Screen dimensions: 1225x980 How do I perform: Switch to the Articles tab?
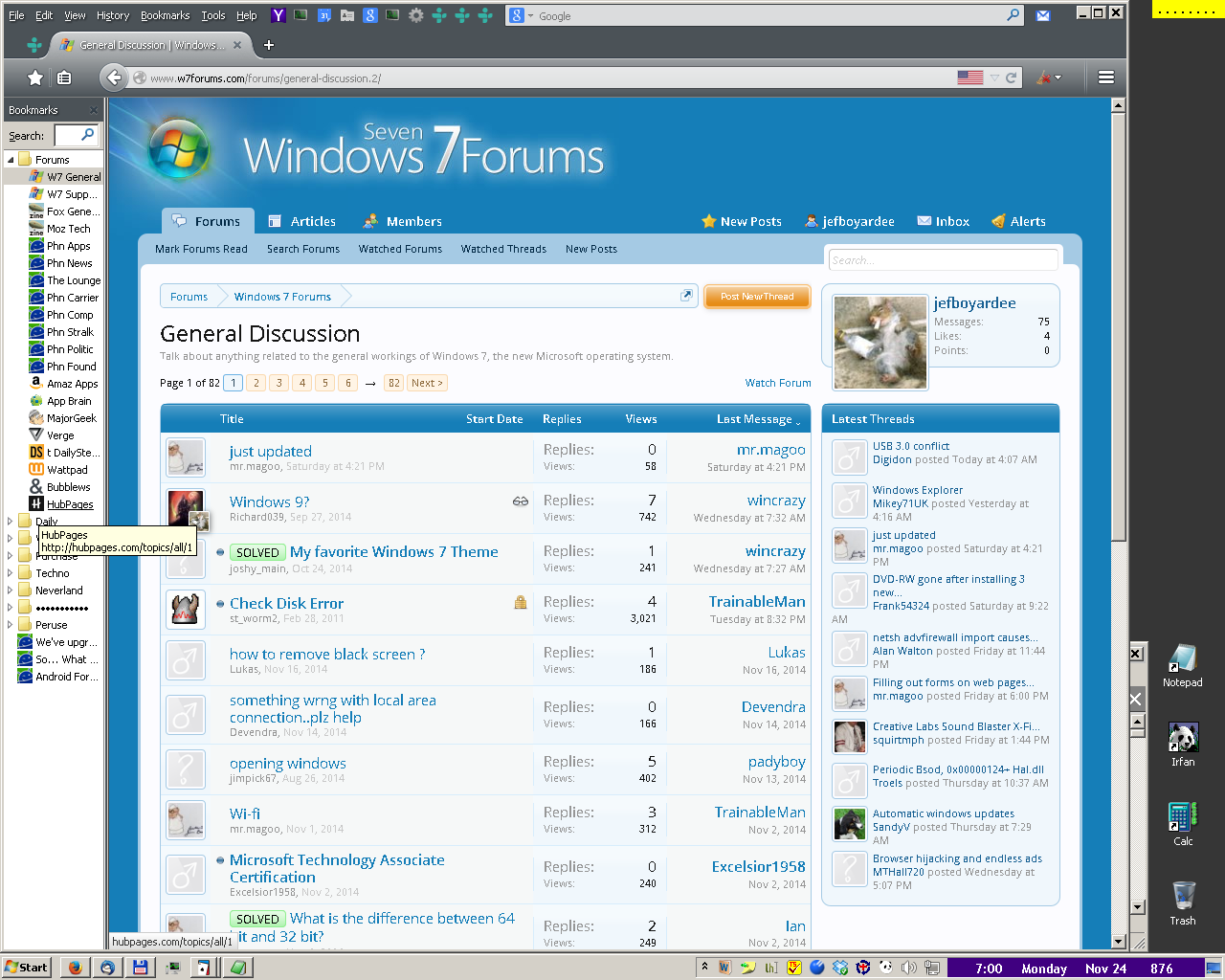pos(302,221)
